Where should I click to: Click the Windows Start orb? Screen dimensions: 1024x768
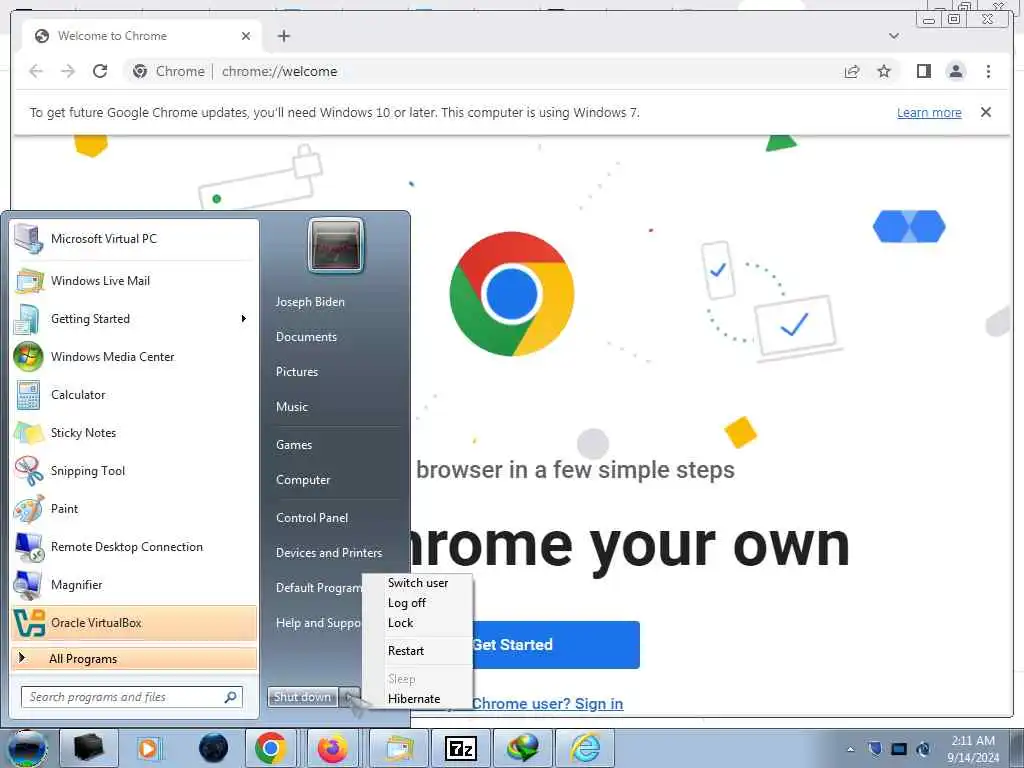coord(26,749)
